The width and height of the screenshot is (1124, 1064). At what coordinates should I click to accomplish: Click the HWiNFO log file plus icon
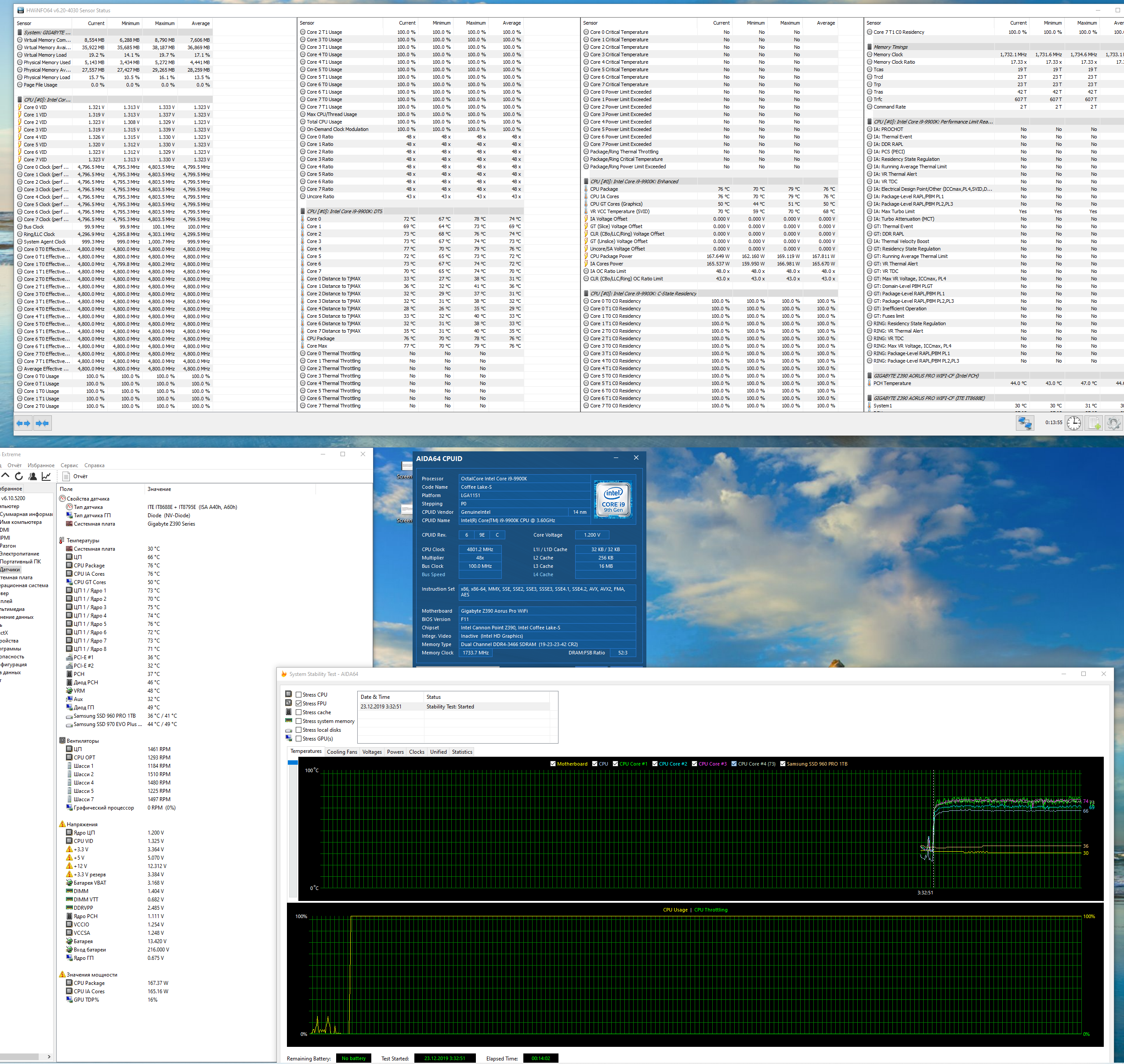tap(1094, 423)
